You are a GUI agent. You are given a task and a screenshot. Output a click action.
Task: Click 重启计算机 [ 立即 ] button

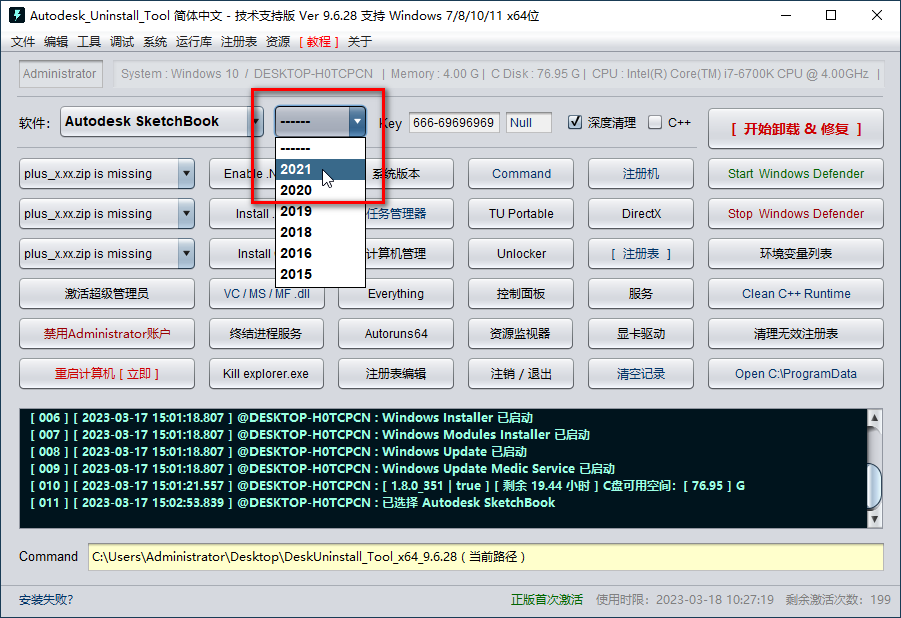[107, 374]
